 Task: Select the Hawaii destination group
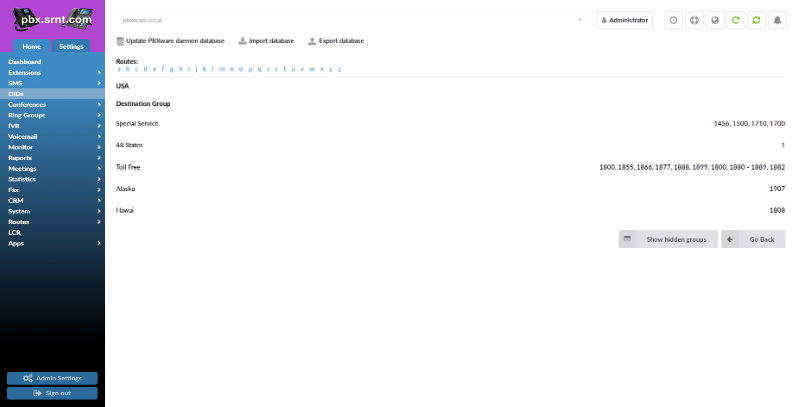[x=125, y=210]
